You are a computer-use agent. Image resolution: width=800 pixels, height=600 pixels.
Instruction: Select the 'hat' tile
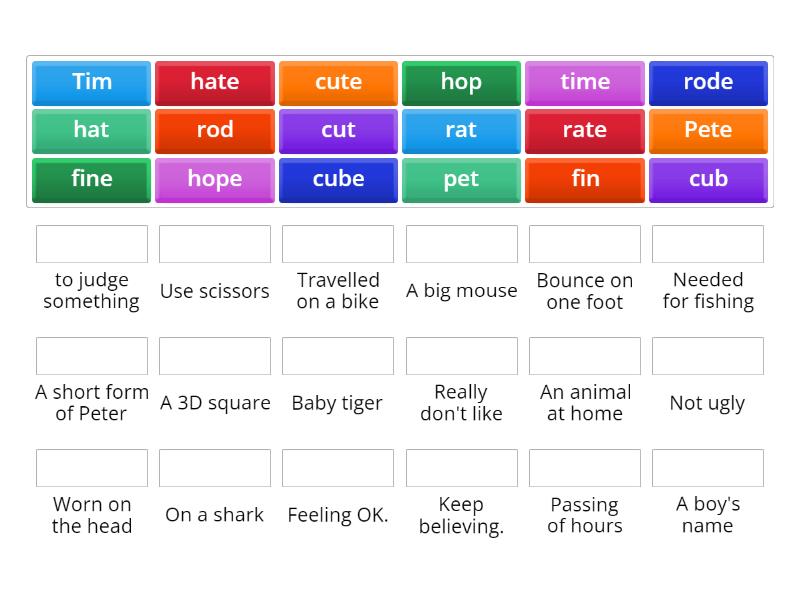(x=91, y=130)
